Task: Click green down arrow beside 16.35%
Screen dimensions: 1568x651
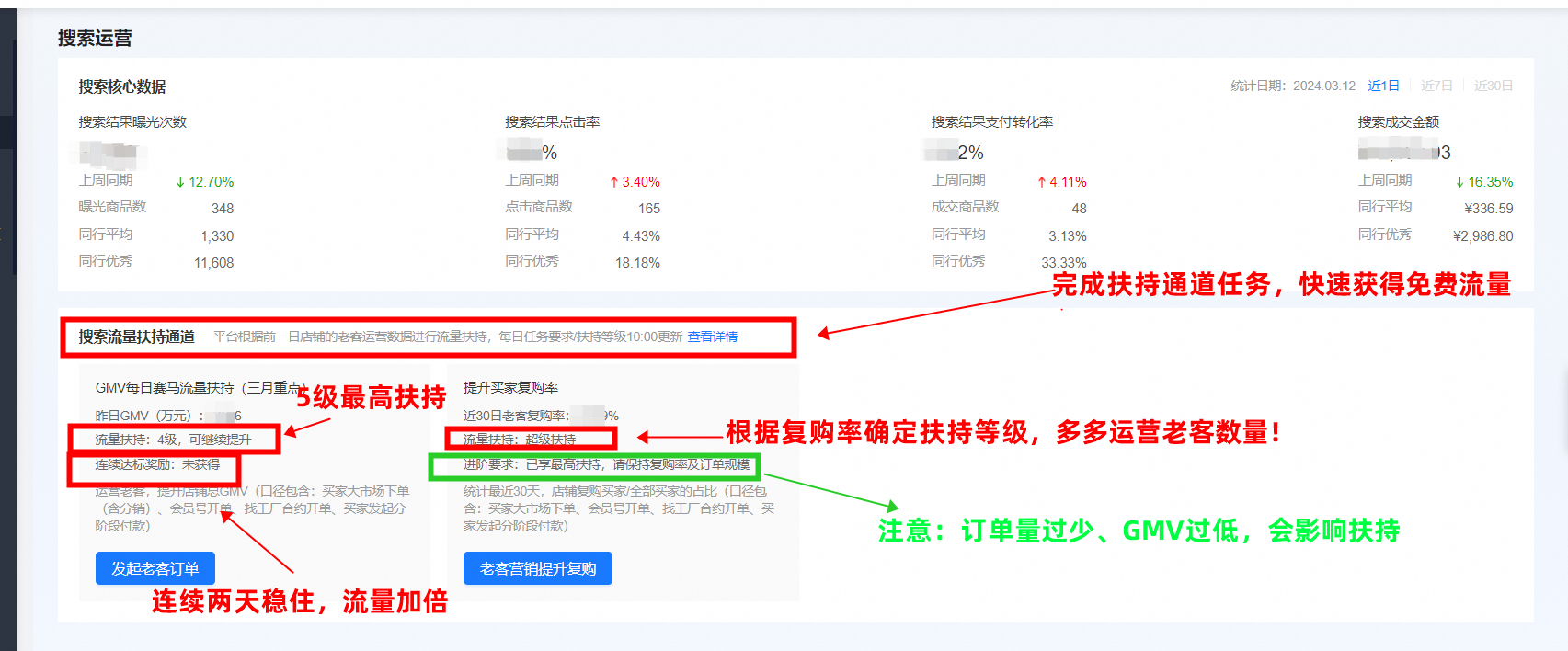Action: (x=1459, y=182)
